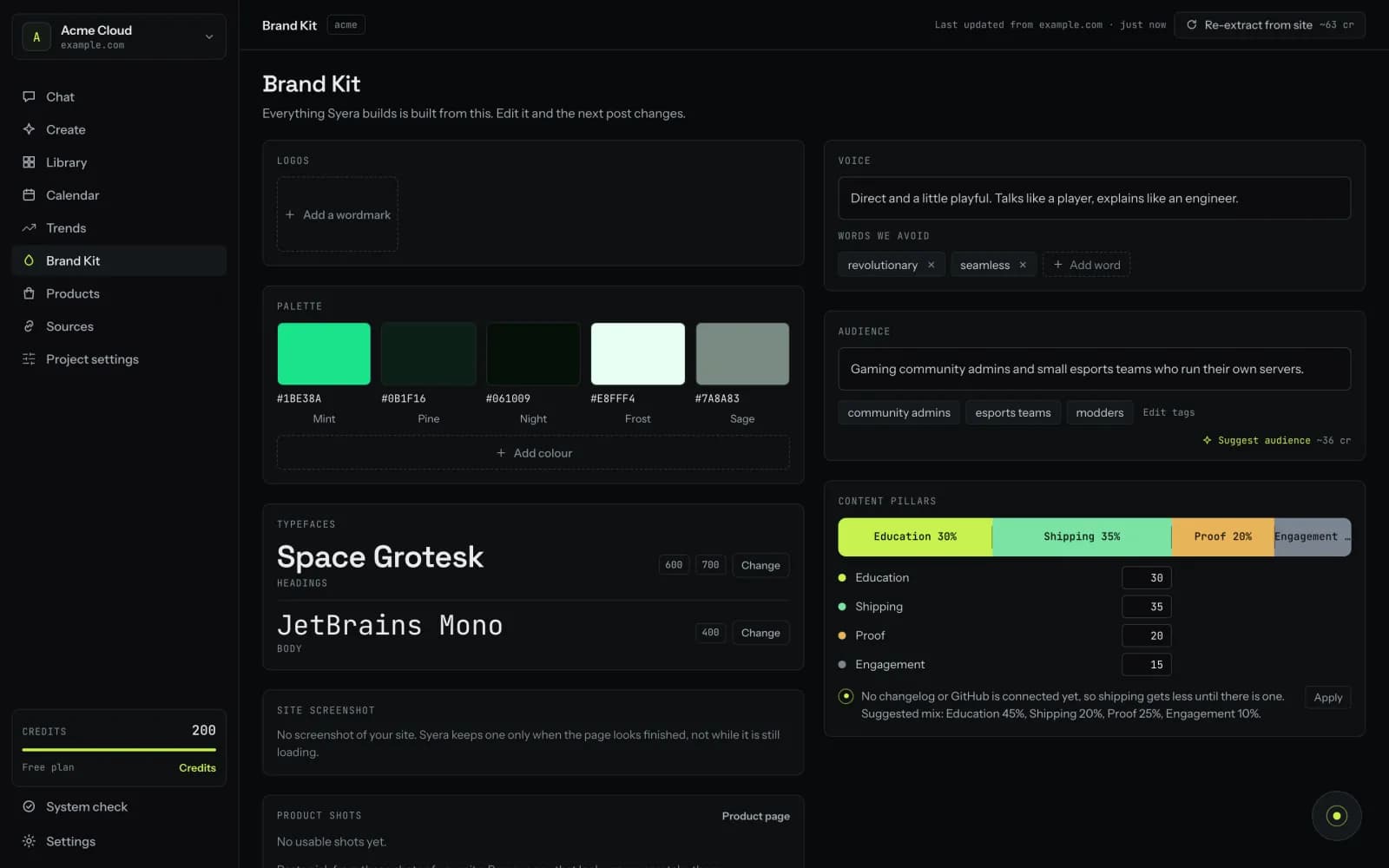
Task: Toggle the 400 body weight
Action: point(710,633)
